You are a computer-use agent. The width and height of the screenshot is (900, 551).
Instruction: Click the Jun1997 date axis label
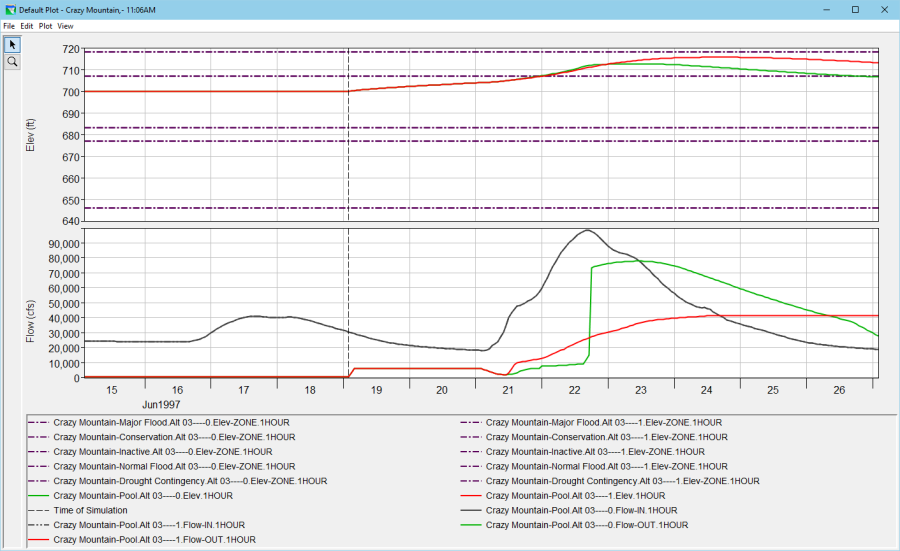pyautogui.click(x=161, y=405)
